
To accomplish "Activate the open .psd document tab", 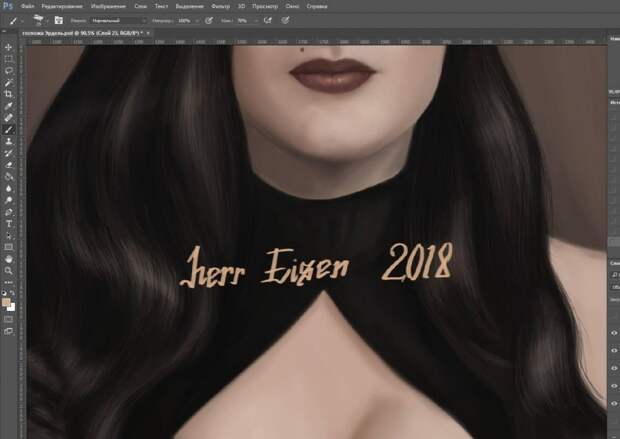I will [x=82, y=33].
